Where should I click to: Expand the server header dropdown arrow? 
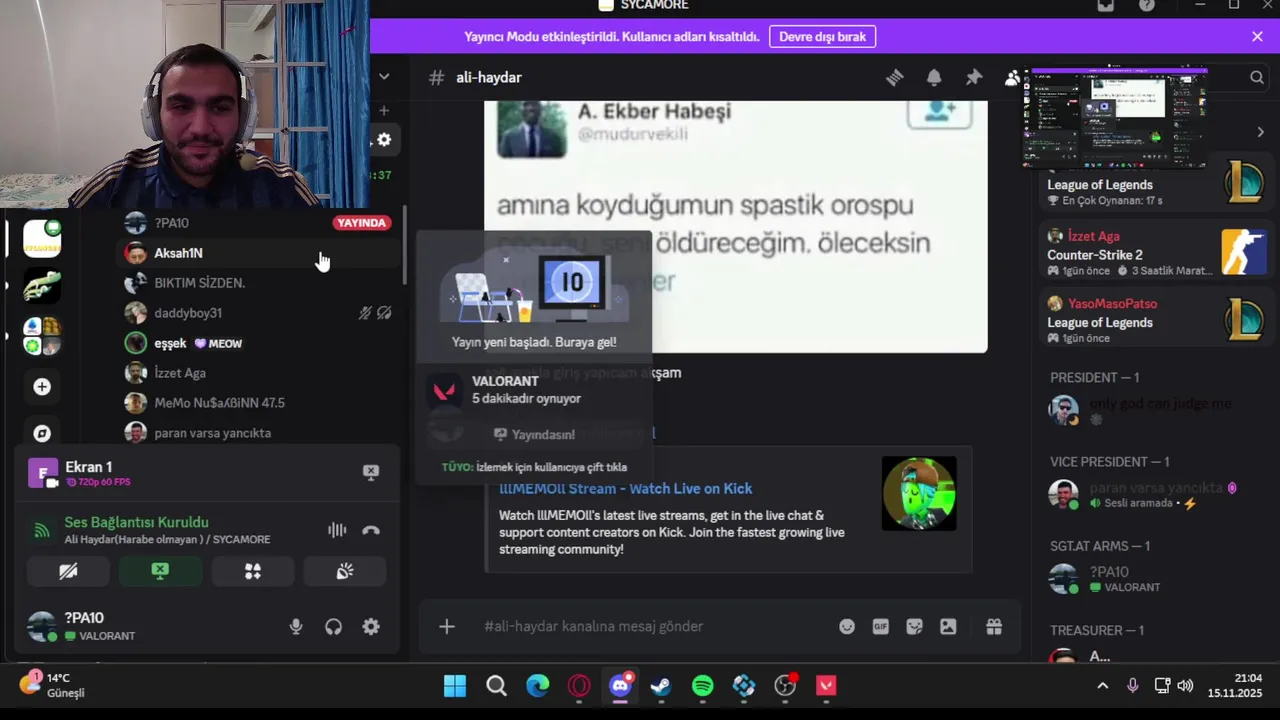384,76
